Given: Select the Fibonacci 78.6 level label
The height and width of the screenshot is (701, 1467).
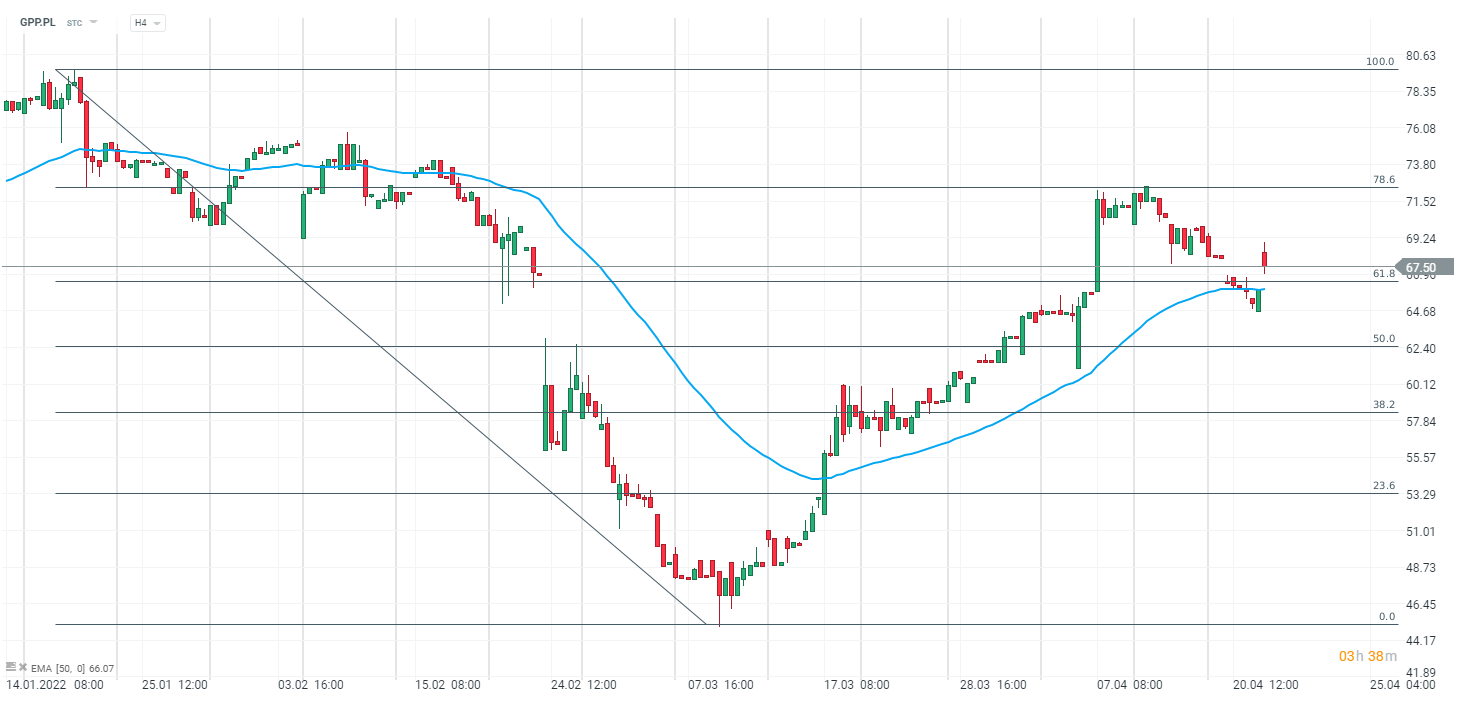Looking at the screenshot, I should click(x=1383, y=180).
